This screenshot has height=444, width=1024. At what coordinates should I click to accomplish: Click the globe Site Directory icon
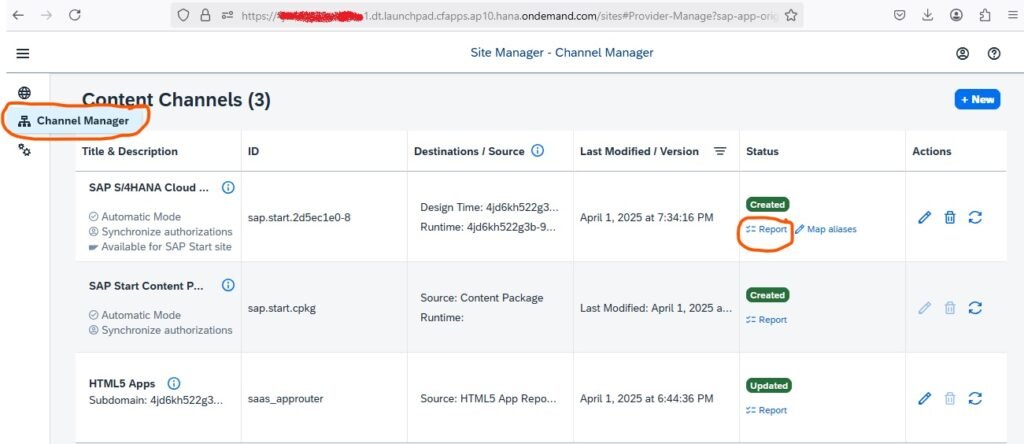tap(25, 93)
